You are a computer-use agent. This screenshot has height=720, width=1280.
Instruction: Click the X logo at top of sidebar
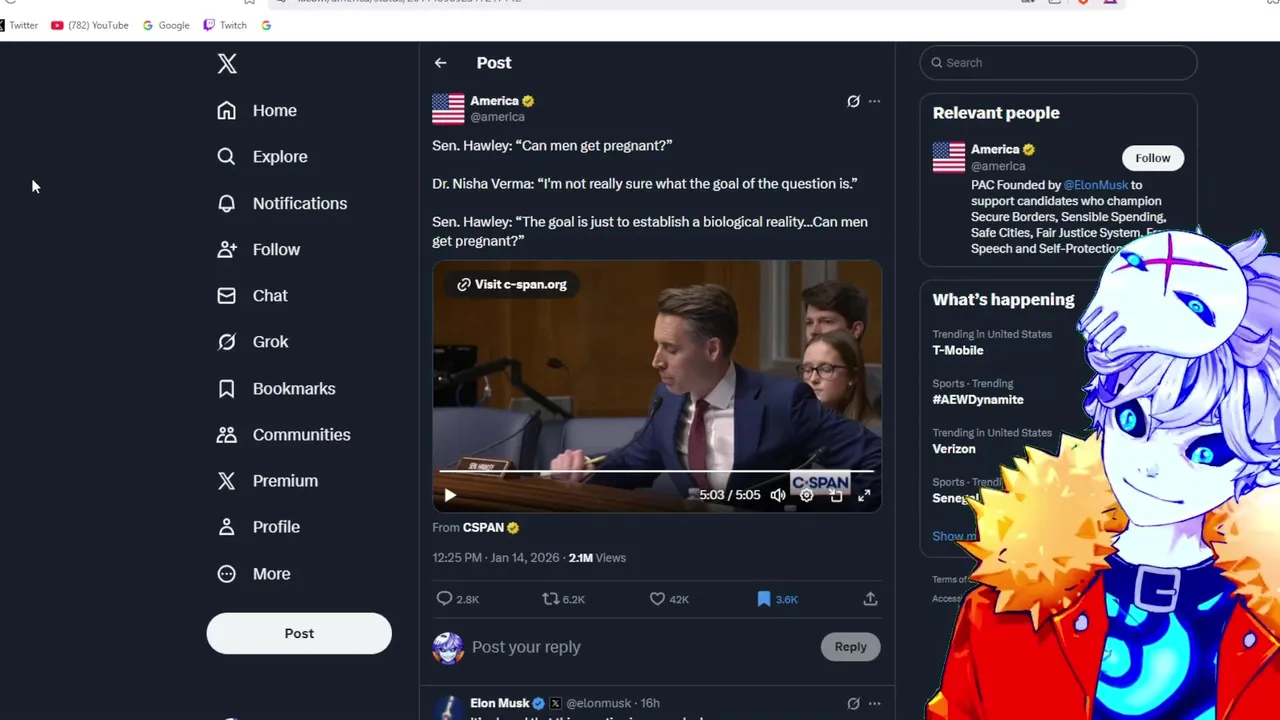pos(227,64)
